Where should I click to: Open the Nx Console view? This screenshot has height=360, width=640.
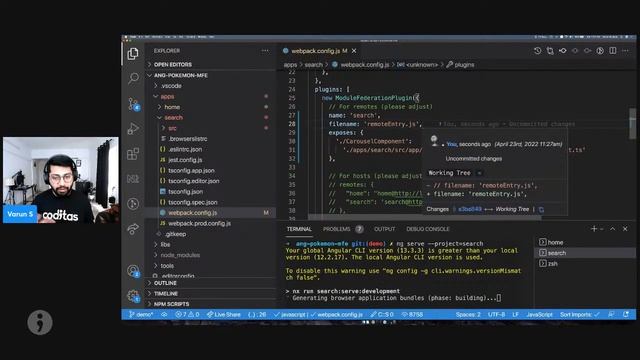133,179
